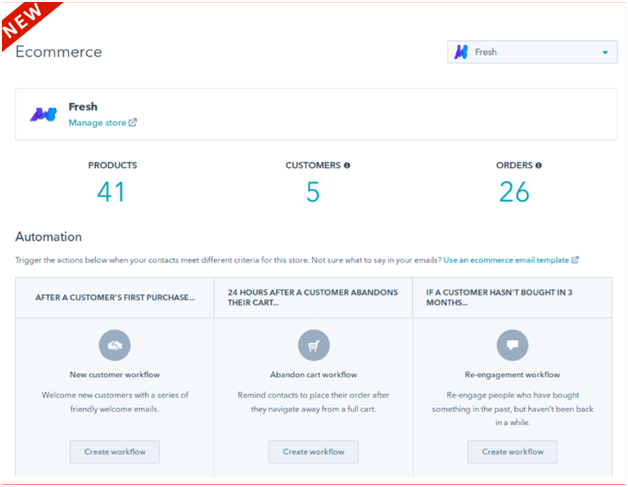Create workflow for Abandon cart workflow

[x=314, y=452]
